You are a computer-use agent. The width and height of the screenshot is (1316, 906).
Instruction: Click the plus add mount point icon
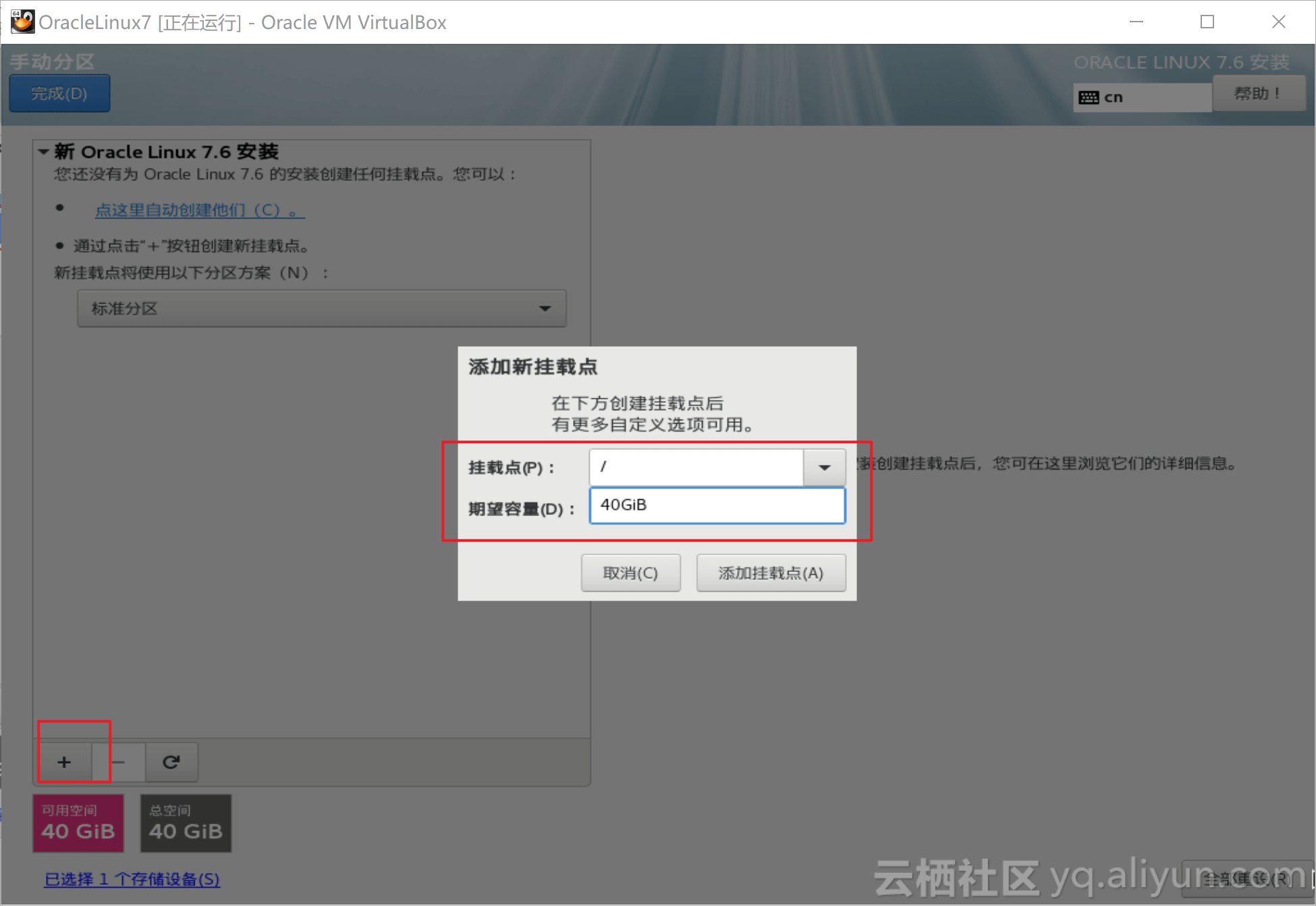click(x=64, y=762)
